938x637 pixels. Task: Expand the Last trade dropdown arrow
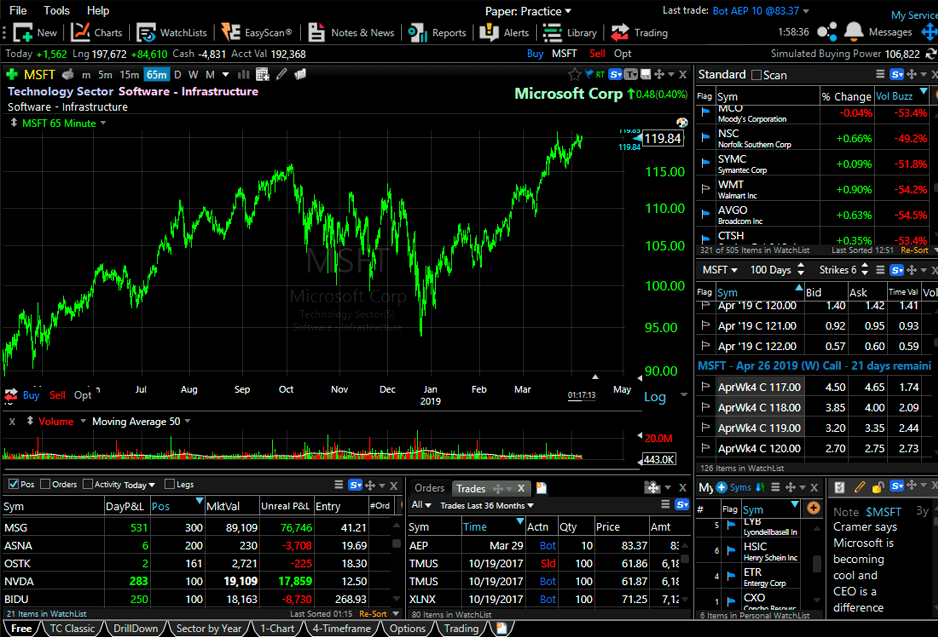[806, 11]
